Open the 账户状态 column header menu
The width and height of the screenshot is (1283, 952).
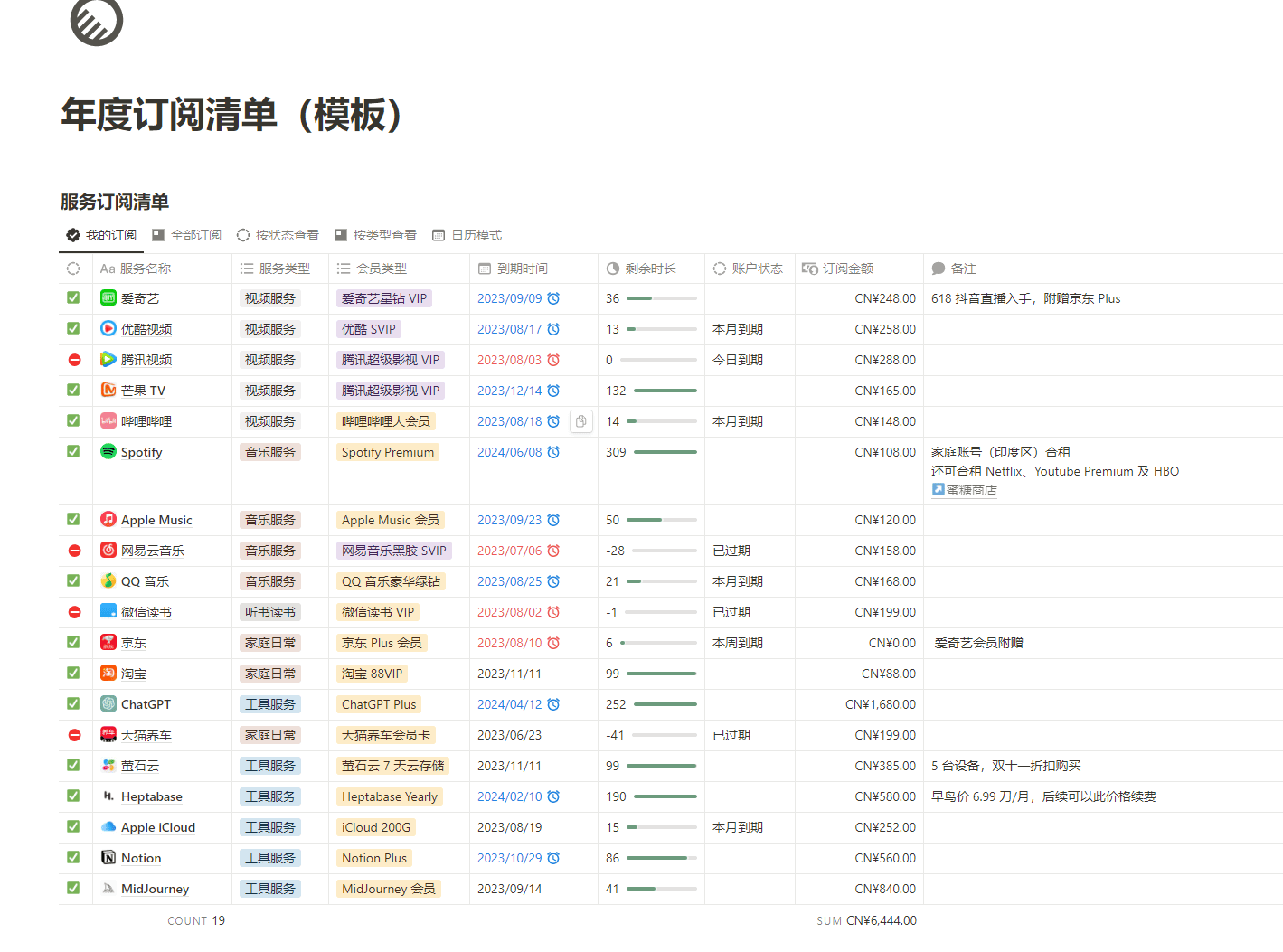coord(750,269)
